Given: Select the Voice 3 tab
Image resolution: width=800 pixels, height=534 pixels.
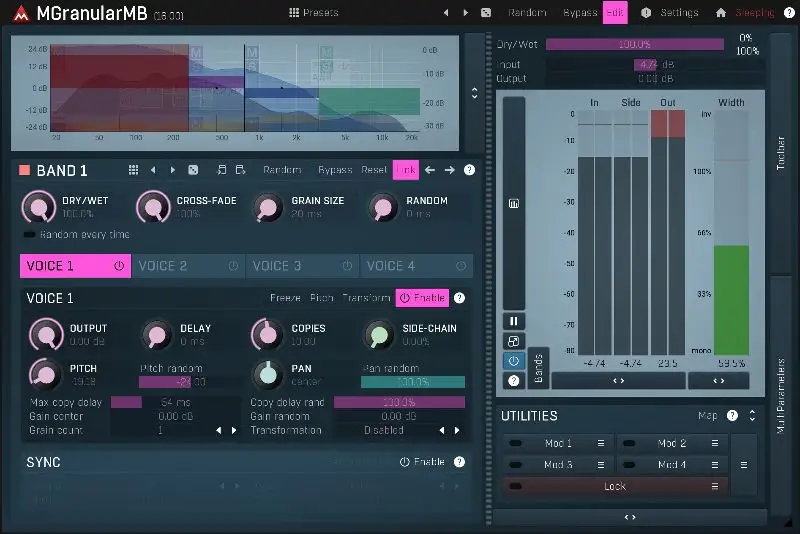Looking at the screenshot, I should [x=302, y=266].
